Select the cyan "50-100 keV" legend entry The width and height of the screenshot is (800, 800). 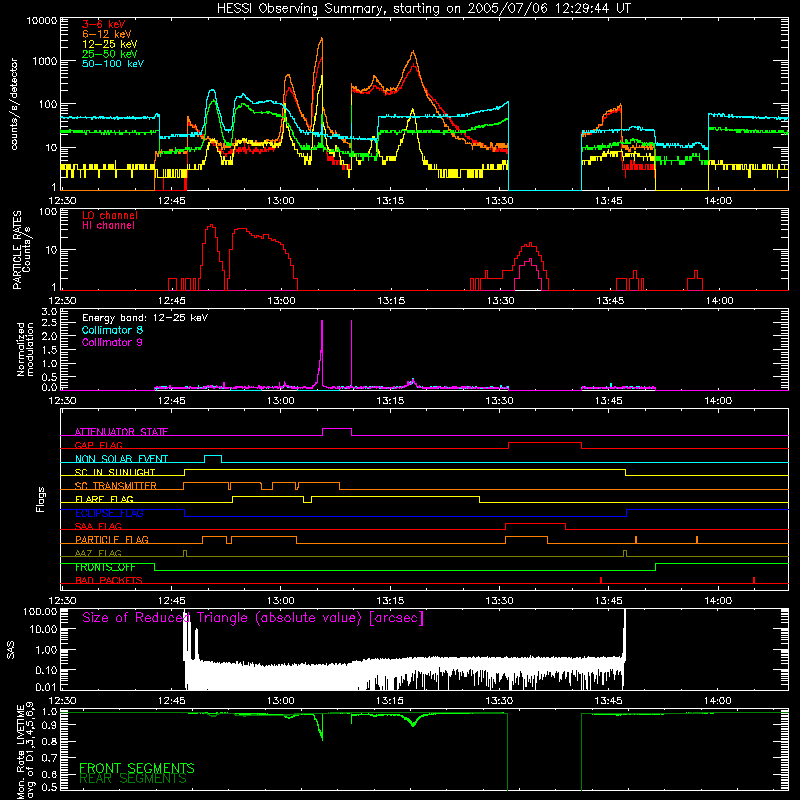point(113,64)
